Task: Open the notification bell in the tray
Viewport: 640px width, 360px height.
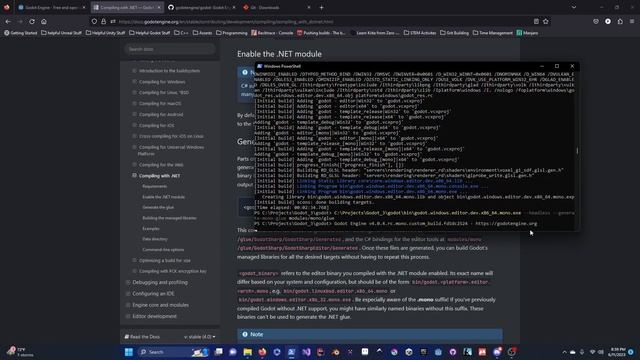Action: (631, 352)
